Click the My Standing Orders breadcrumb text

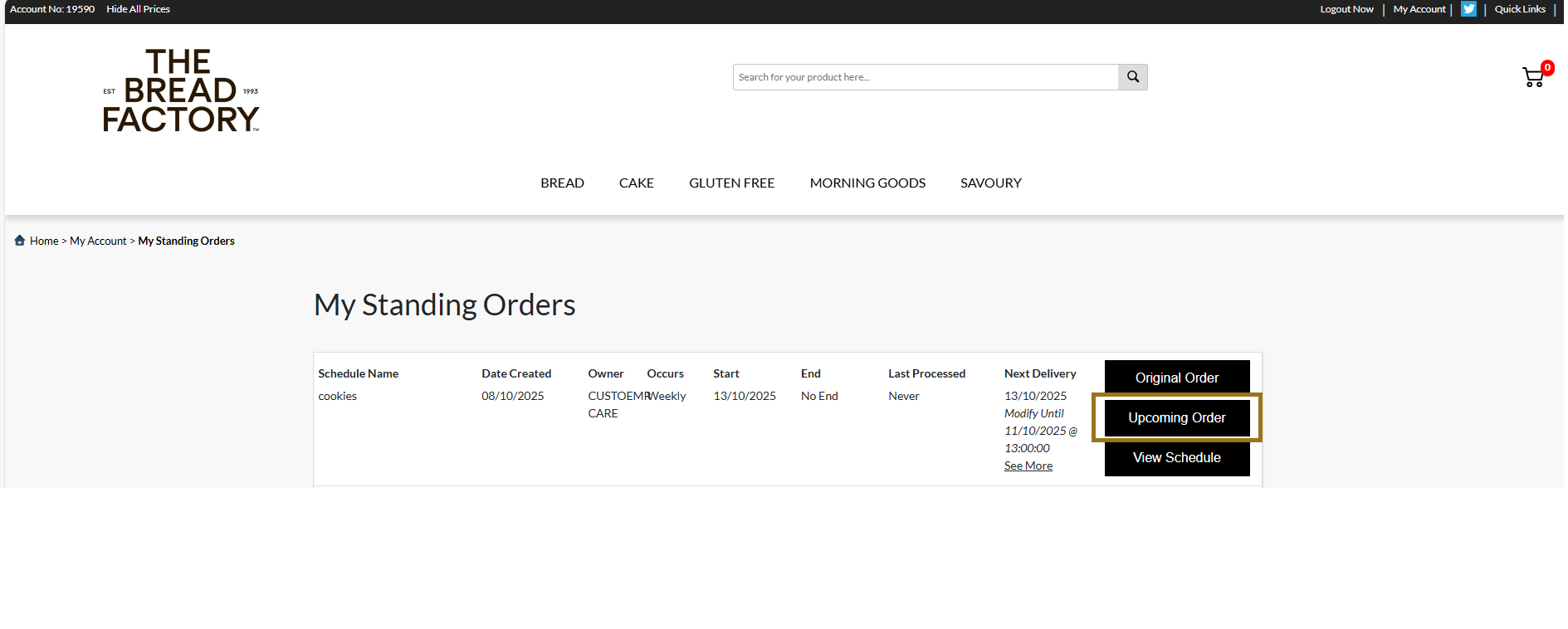[186, 241]
